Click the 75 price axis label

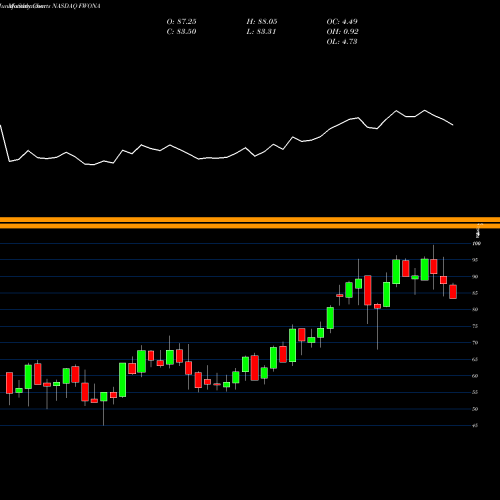pyautogui.click(x=476, y=326)
